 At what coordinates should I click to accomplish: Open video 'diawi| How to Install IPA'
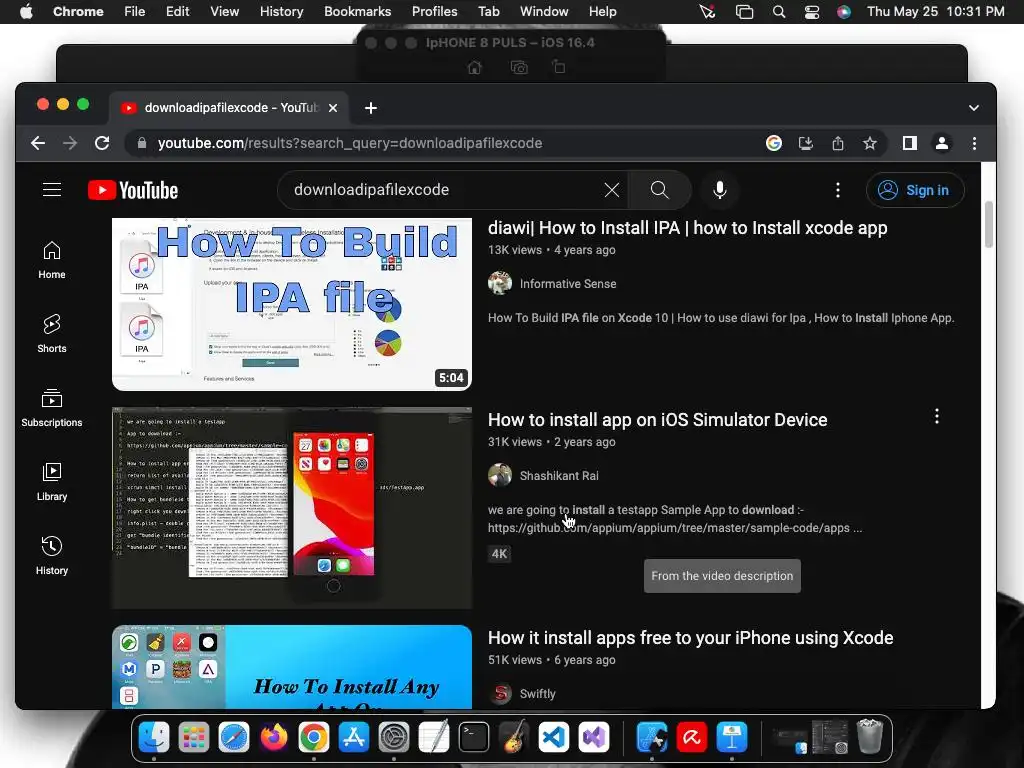[x=687, y=228]
